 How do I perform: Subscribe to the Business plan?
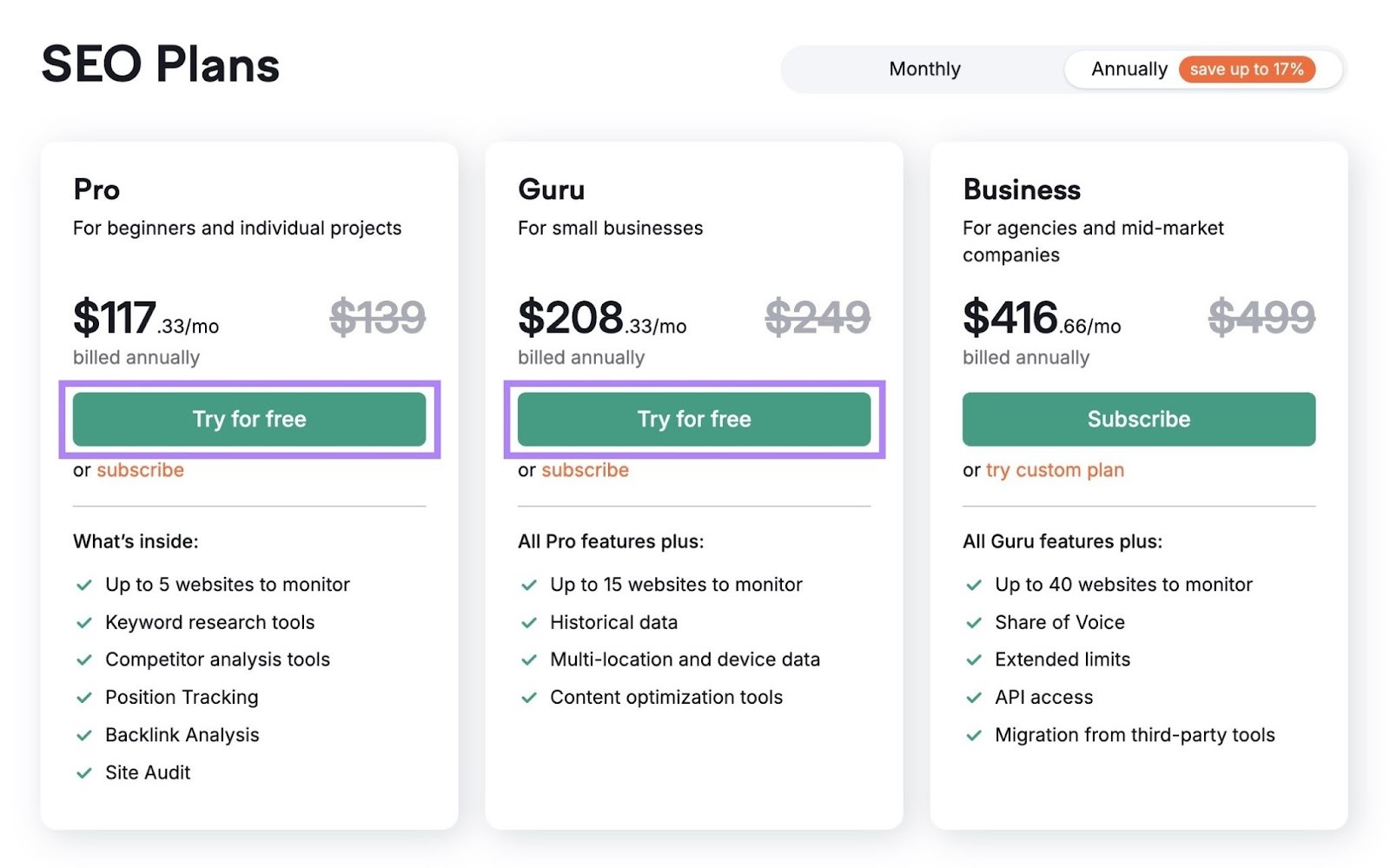tap(1138, 419)
